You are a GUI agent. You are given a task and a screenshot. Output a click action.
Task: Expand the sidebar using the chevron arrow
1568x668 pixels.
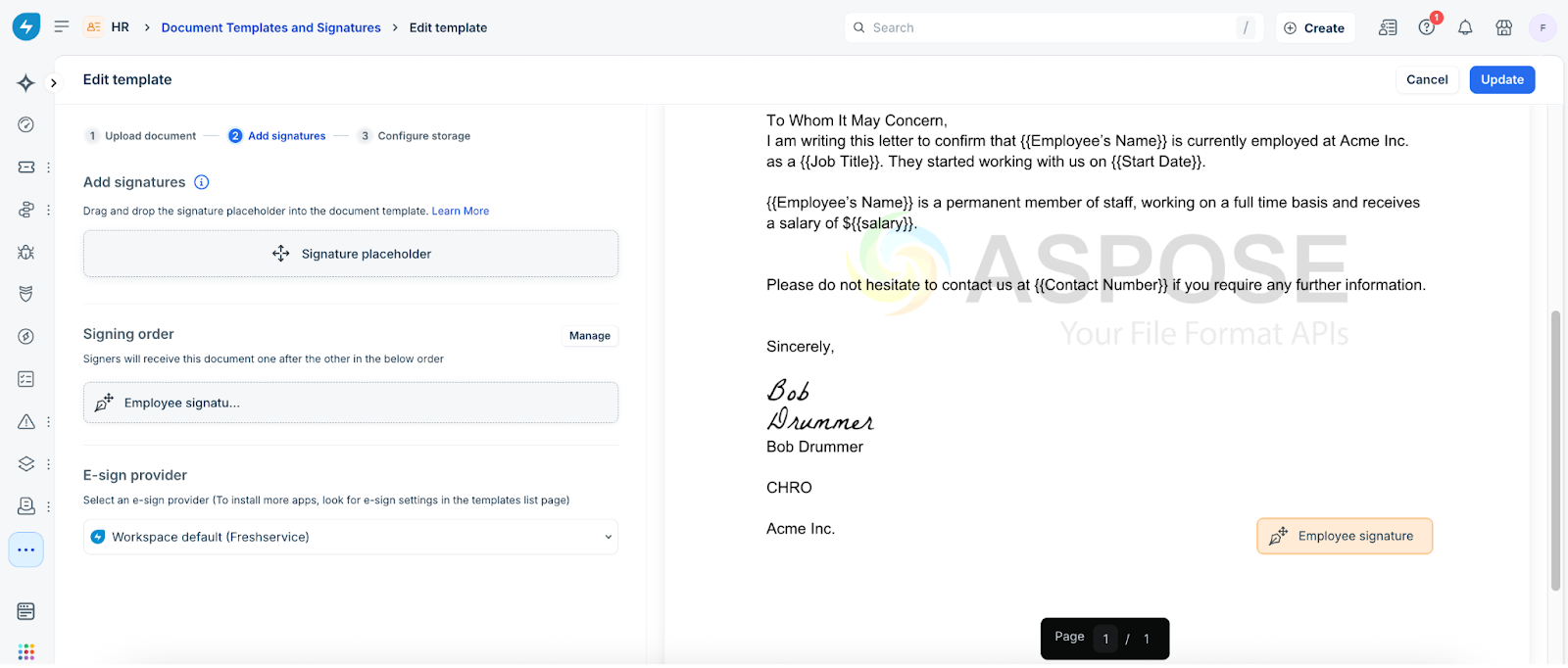54,83
